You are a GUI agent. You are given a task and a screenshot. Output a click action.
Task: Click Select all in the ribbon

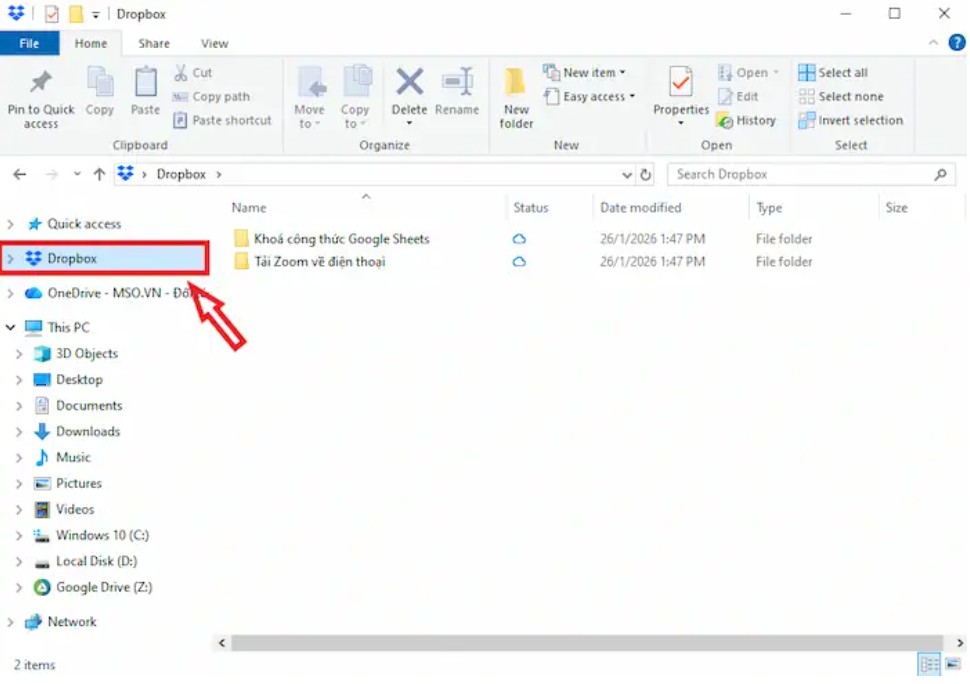click(833, 73)
